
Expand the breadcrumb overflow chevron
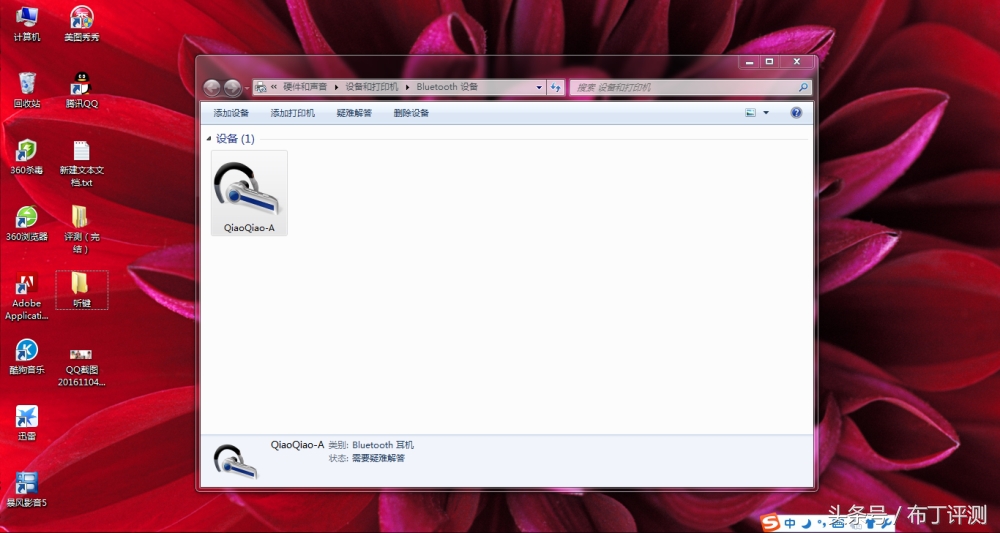point(274,87)
